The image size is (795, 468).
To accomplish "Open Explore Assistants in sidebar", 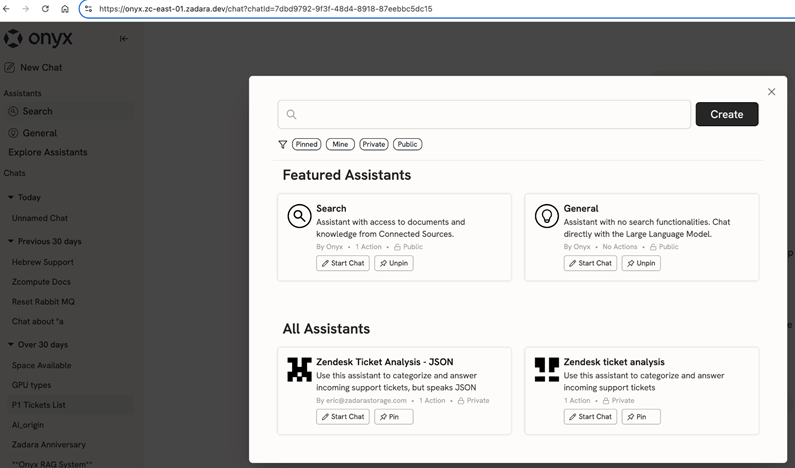I will 48,152.
